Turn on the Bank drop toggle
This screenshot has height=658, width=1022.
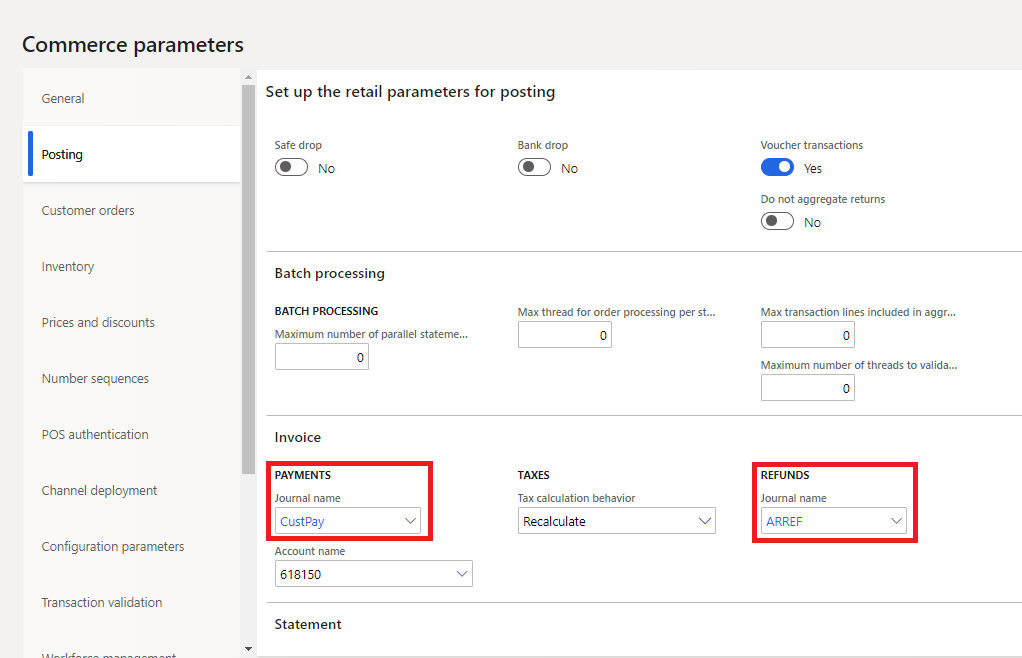click(x=534, y=167)
